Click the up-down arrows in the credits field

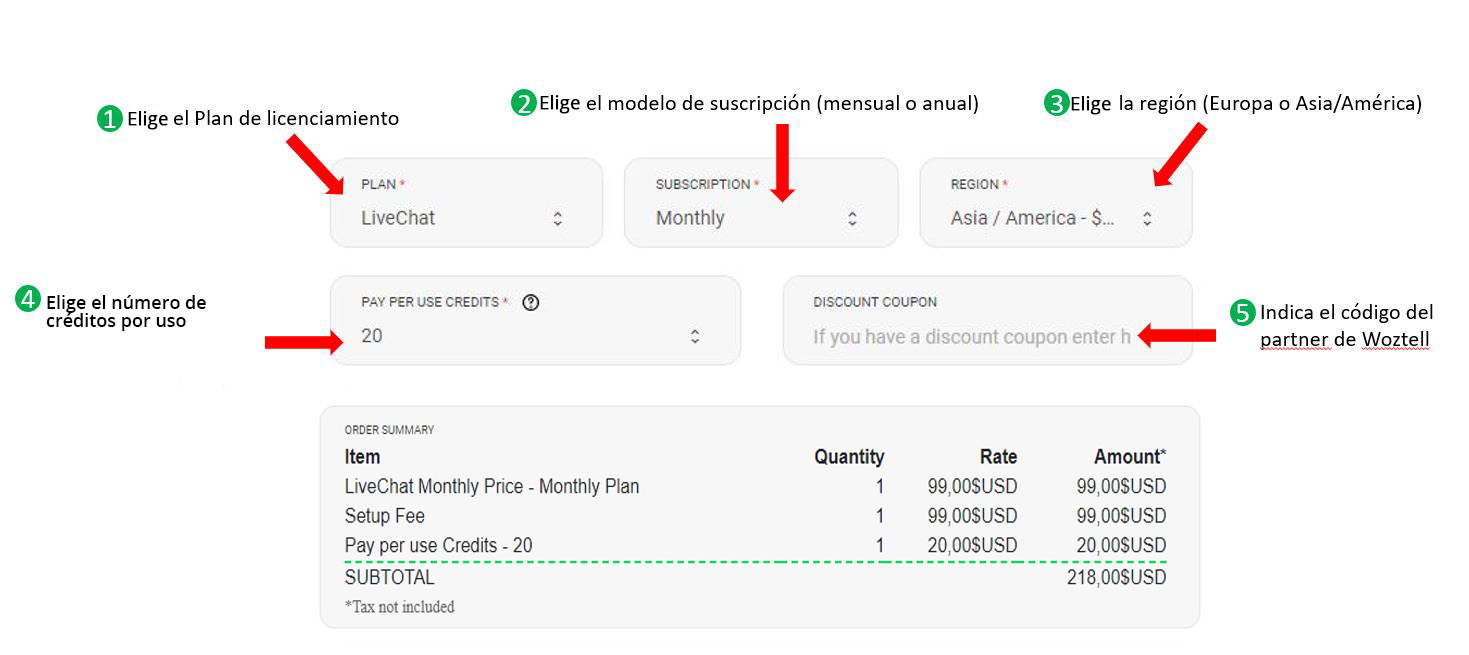point(695,336)
